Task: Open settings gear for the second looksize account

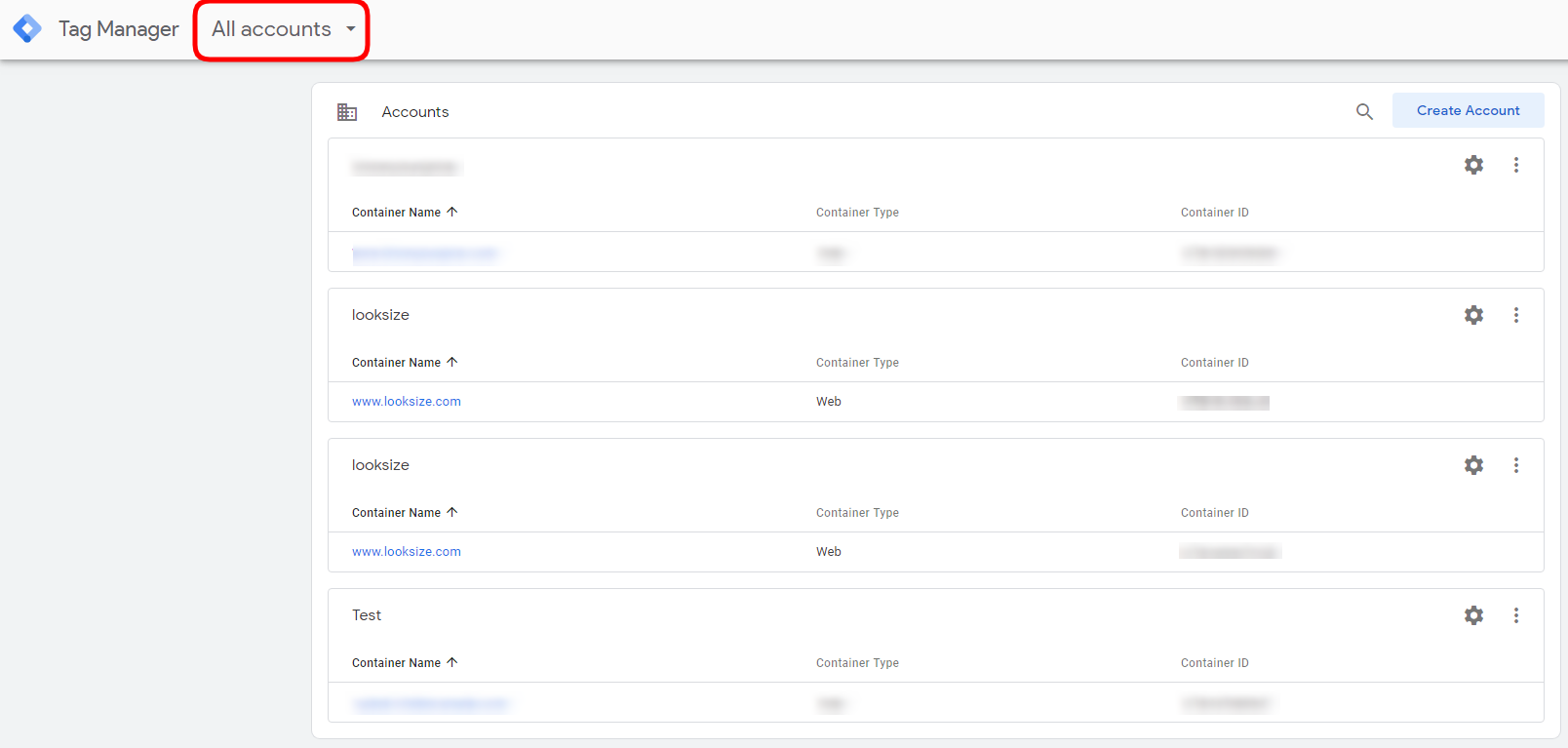Action: pyautogui.click(x=1473, y=465)
